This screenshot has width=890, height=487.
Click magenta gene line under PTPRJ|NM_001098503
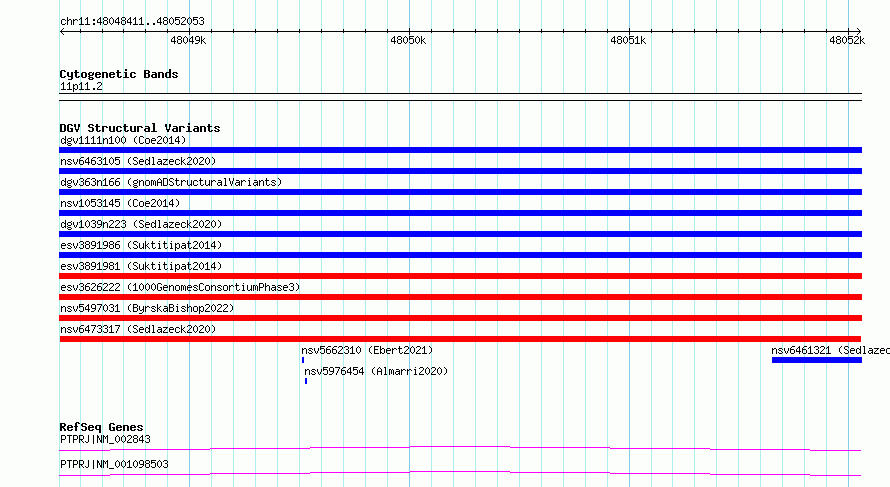pos(460,473)
